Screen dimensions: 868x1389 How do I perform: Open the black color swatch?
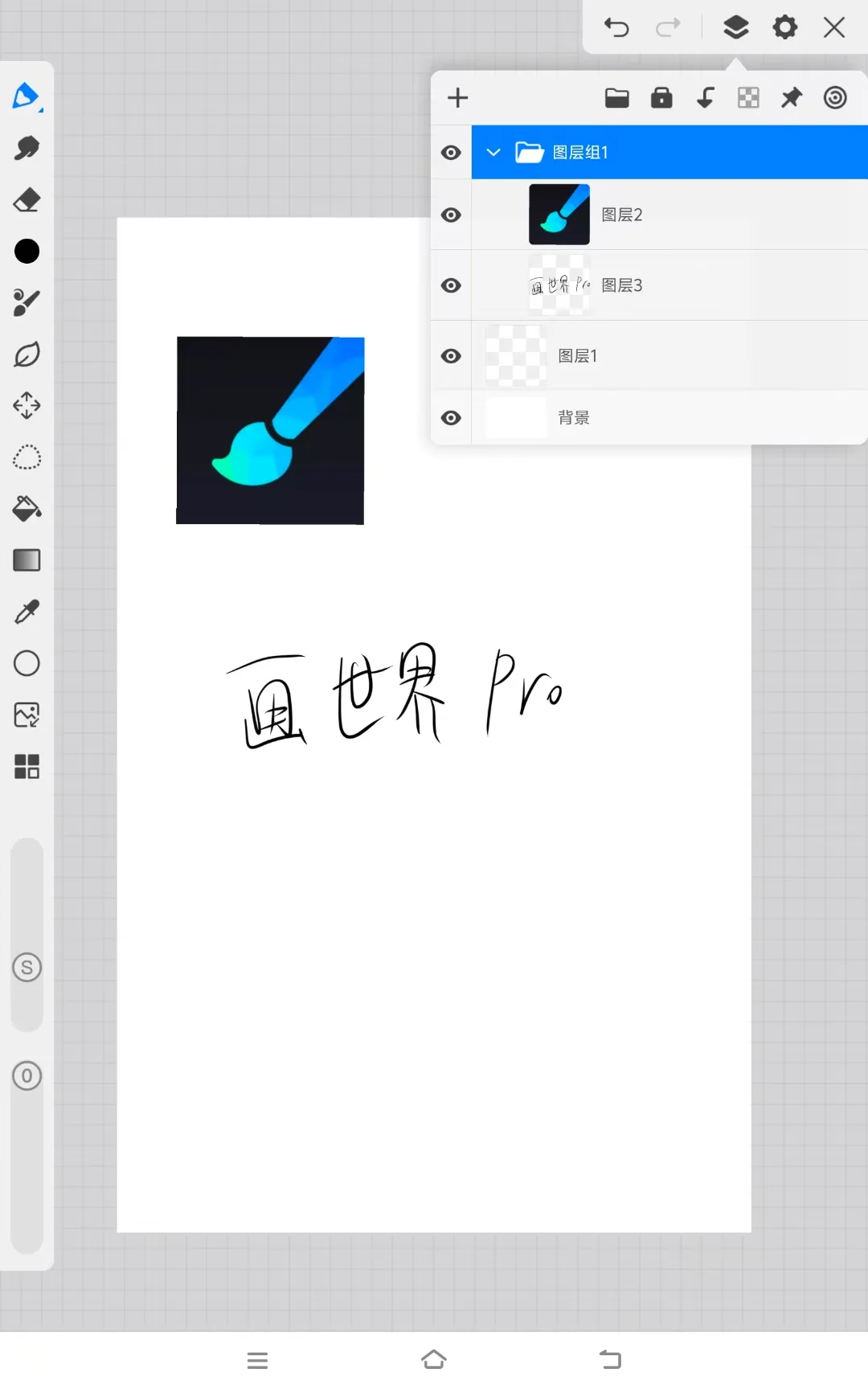[27, 251]
